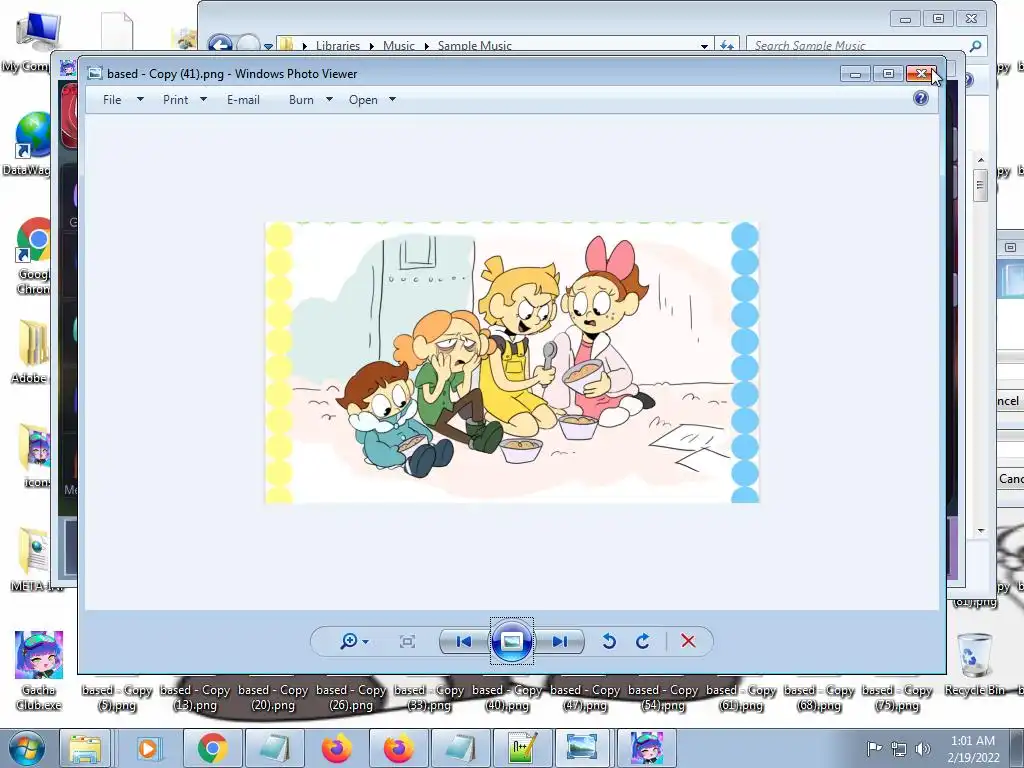Click Explorer back navigation button
Screen dimensions: 1024x768
(x=220, y=45)
